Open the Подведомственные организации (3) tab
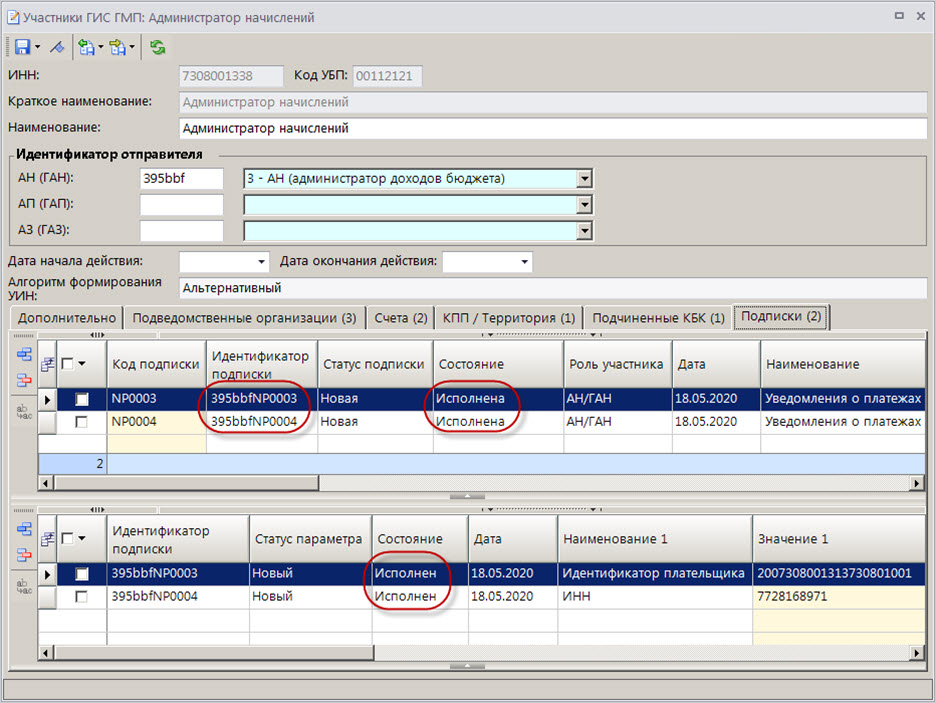 tap(244, 318)
